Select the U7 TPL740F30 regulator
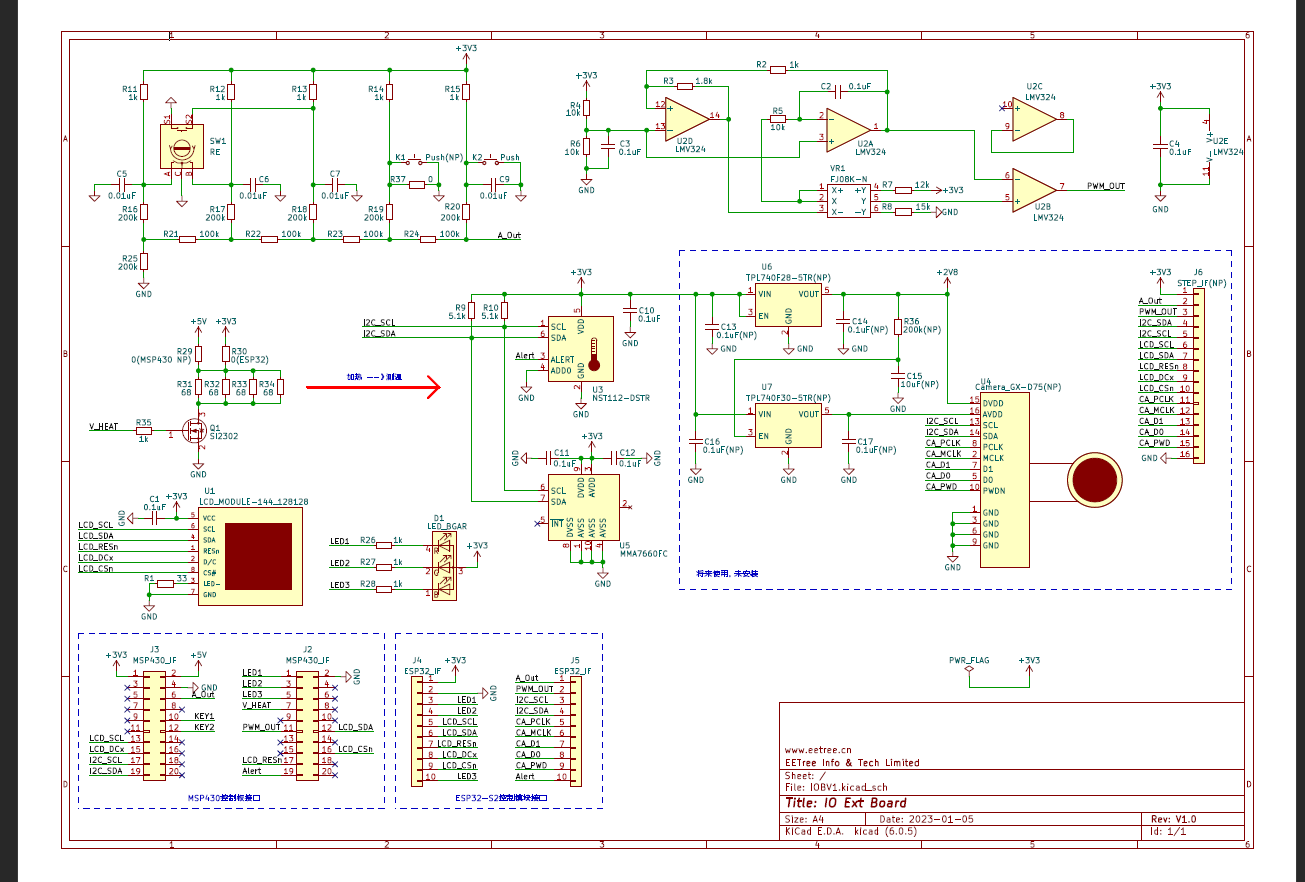 pos(788,425)
